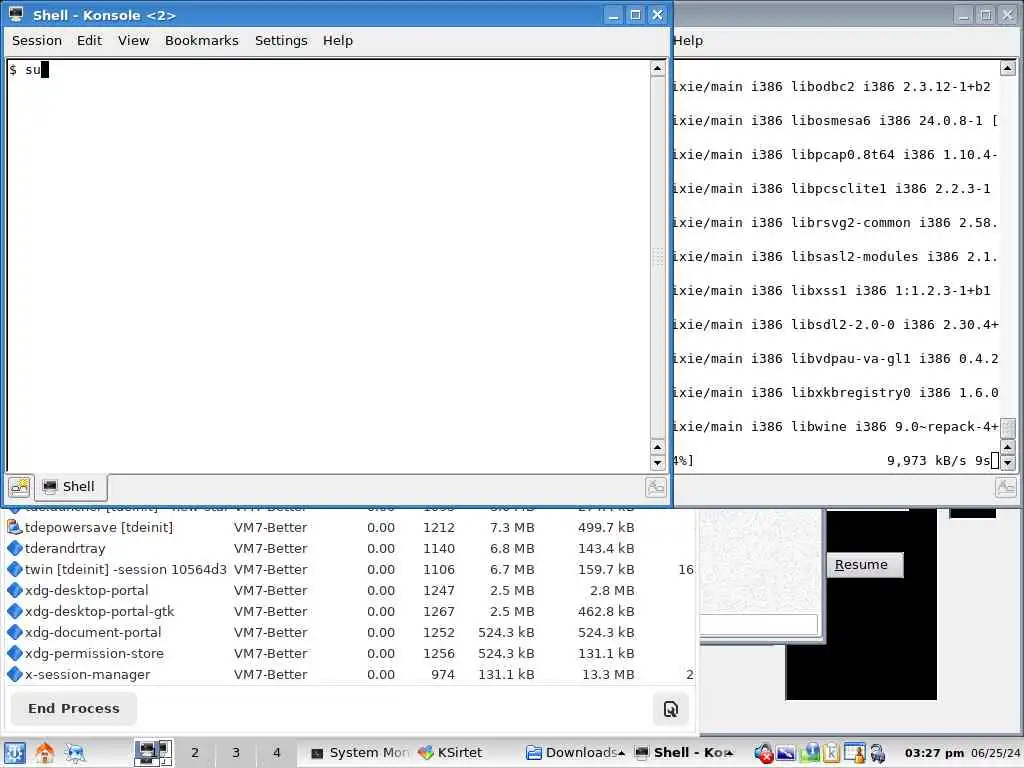Open the Session menu in Konsole <2>
The image size is (1024, 768).
click(37, 40)
